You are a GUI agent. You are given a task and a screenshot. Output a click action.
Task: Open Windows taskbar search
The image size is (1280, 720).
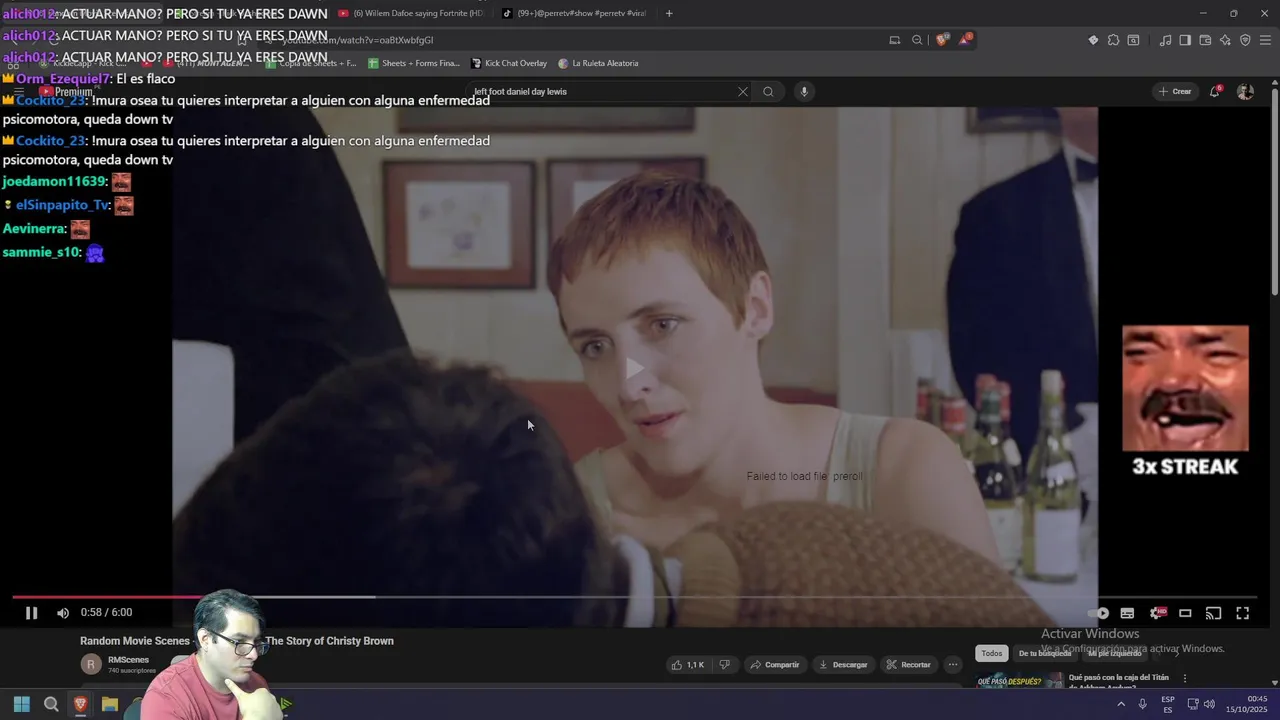[51, 704]
